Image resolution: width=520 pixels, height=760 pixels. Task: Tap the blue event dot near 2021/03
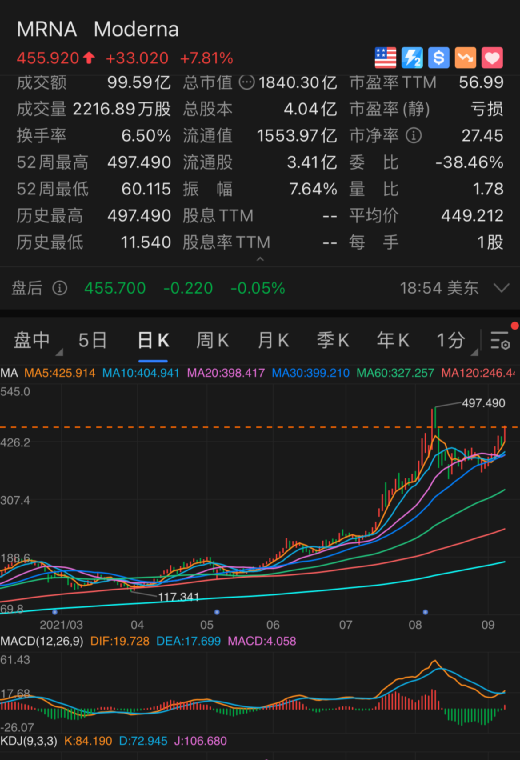coord(55,612)
